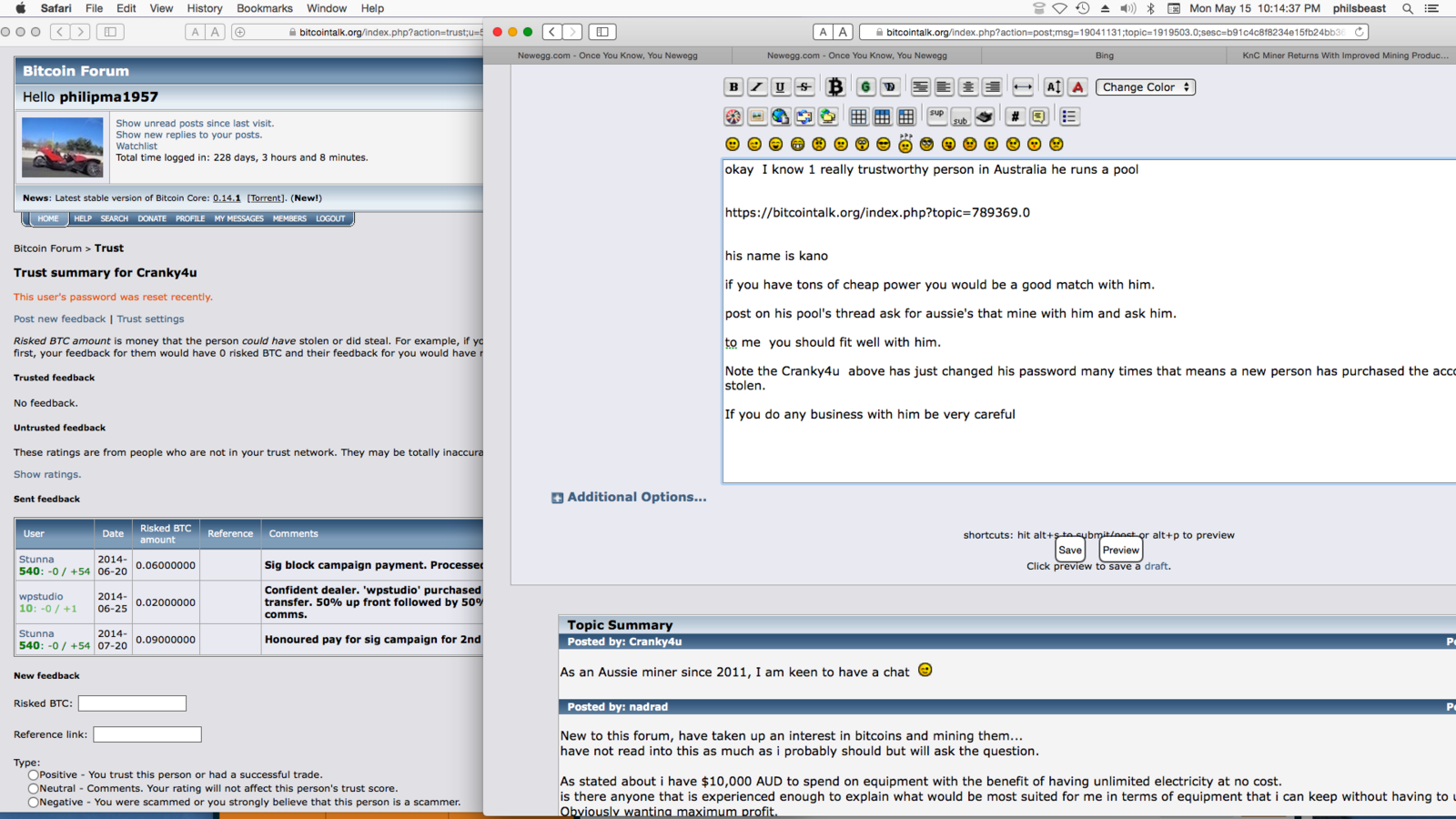Image resolution: width=1456 pixels, height=819 pixels.
Task: Right-align the selected text
Action: [x=992, y=87]
